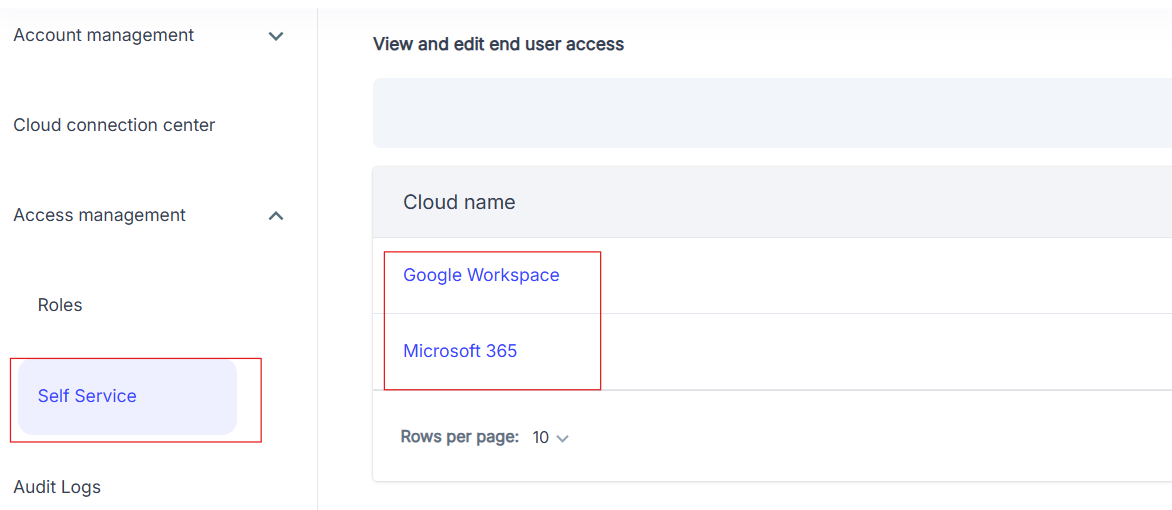1172x510 pixels.
Task: Collapse the Access management chevron
Action: [276, 216]
